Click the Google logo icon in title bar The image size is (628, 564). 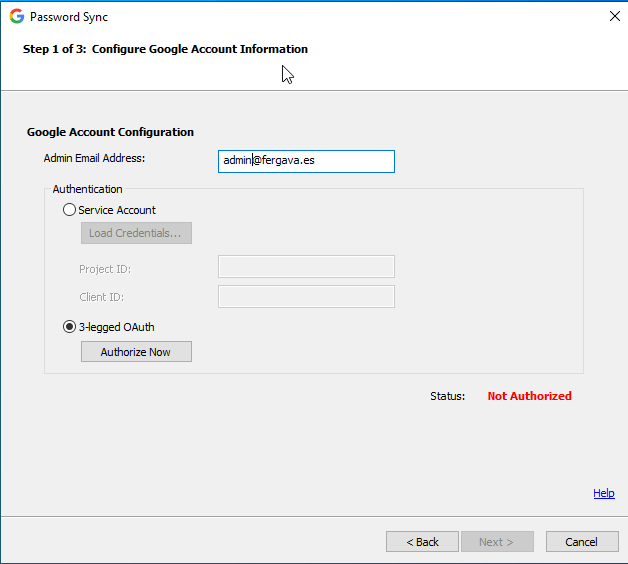(x=17, y=16)
